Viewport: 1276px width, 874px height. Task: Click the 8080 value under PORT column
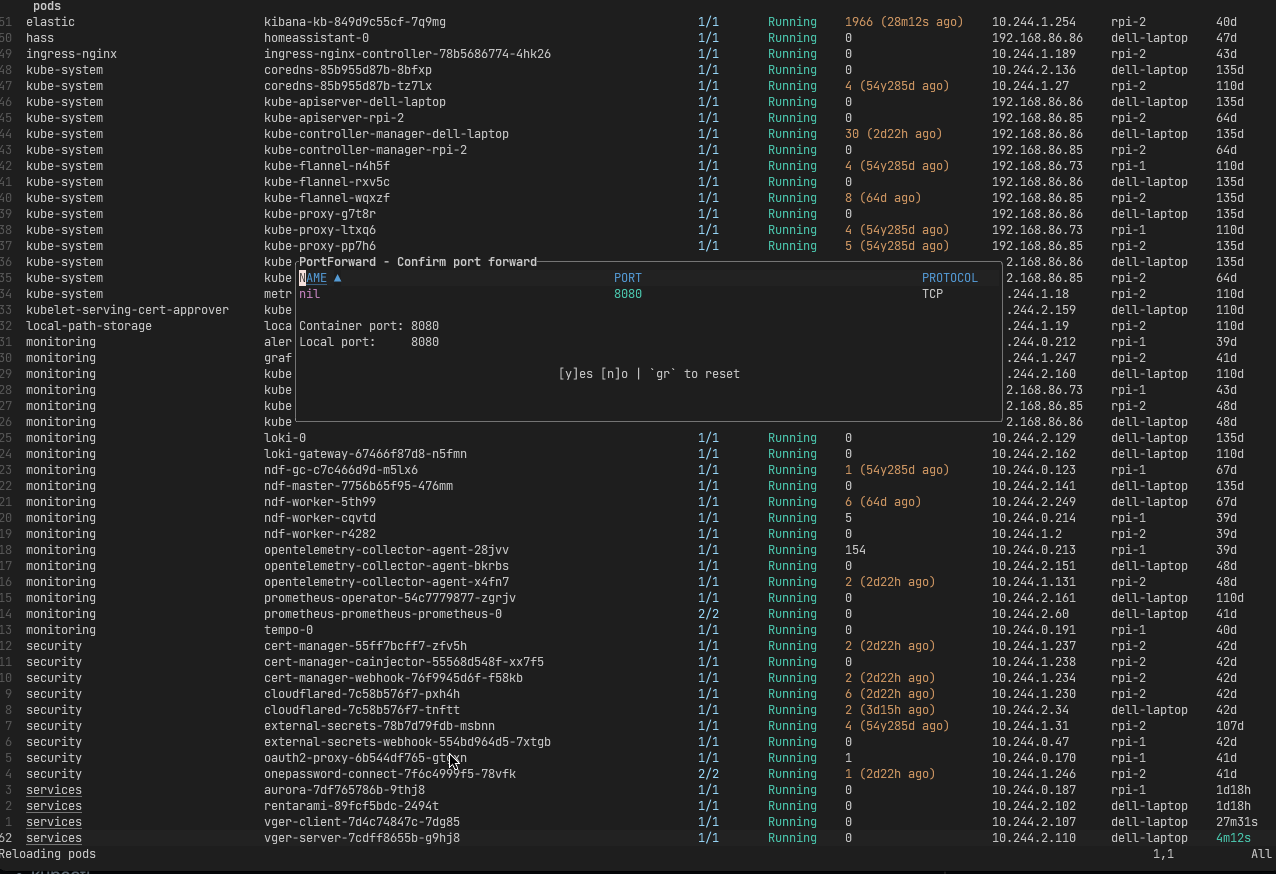tap(628, 294)
